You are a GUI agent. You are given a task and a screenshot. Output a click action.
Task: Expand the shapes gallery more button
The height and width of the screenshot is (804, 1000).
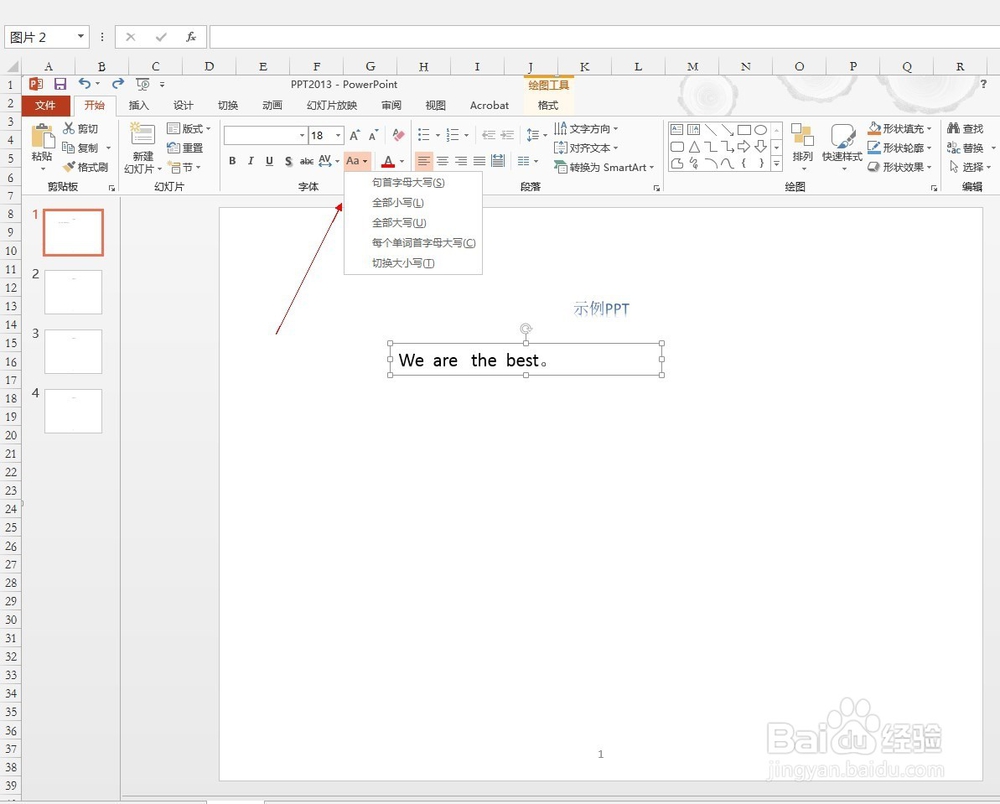click(x=777, y=164)
